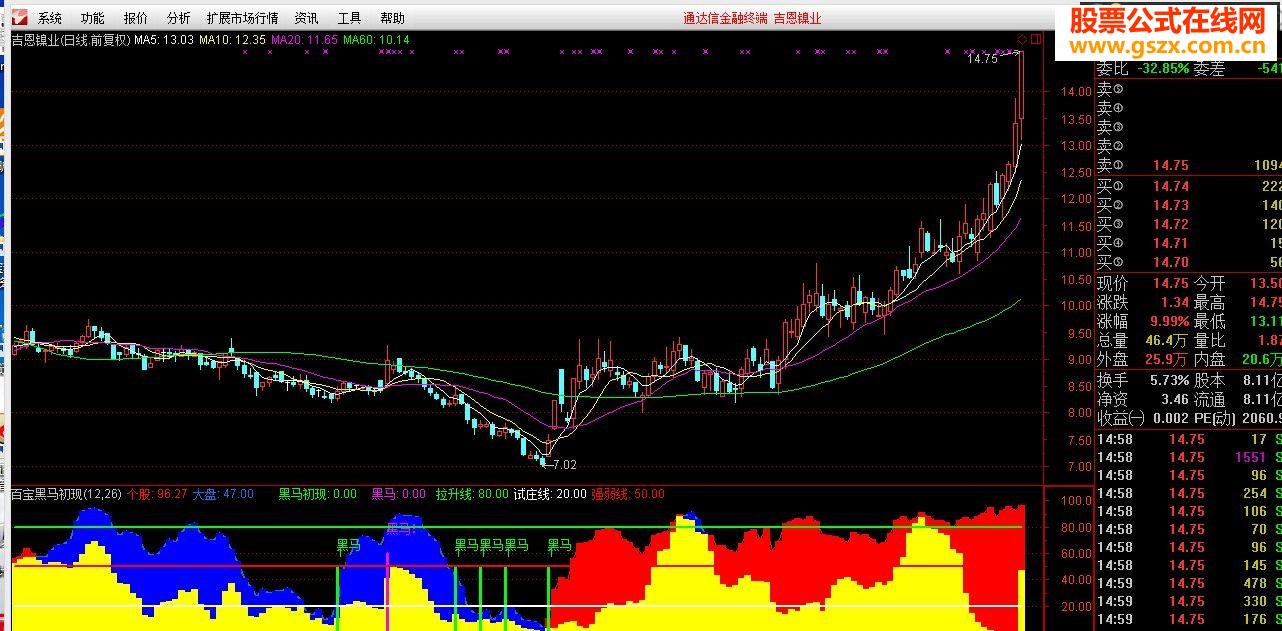Viewport: 1282px width, 631px height.
Task: Click the 大盘: 47.00 indicator value
Action: [x=223, y=494]
